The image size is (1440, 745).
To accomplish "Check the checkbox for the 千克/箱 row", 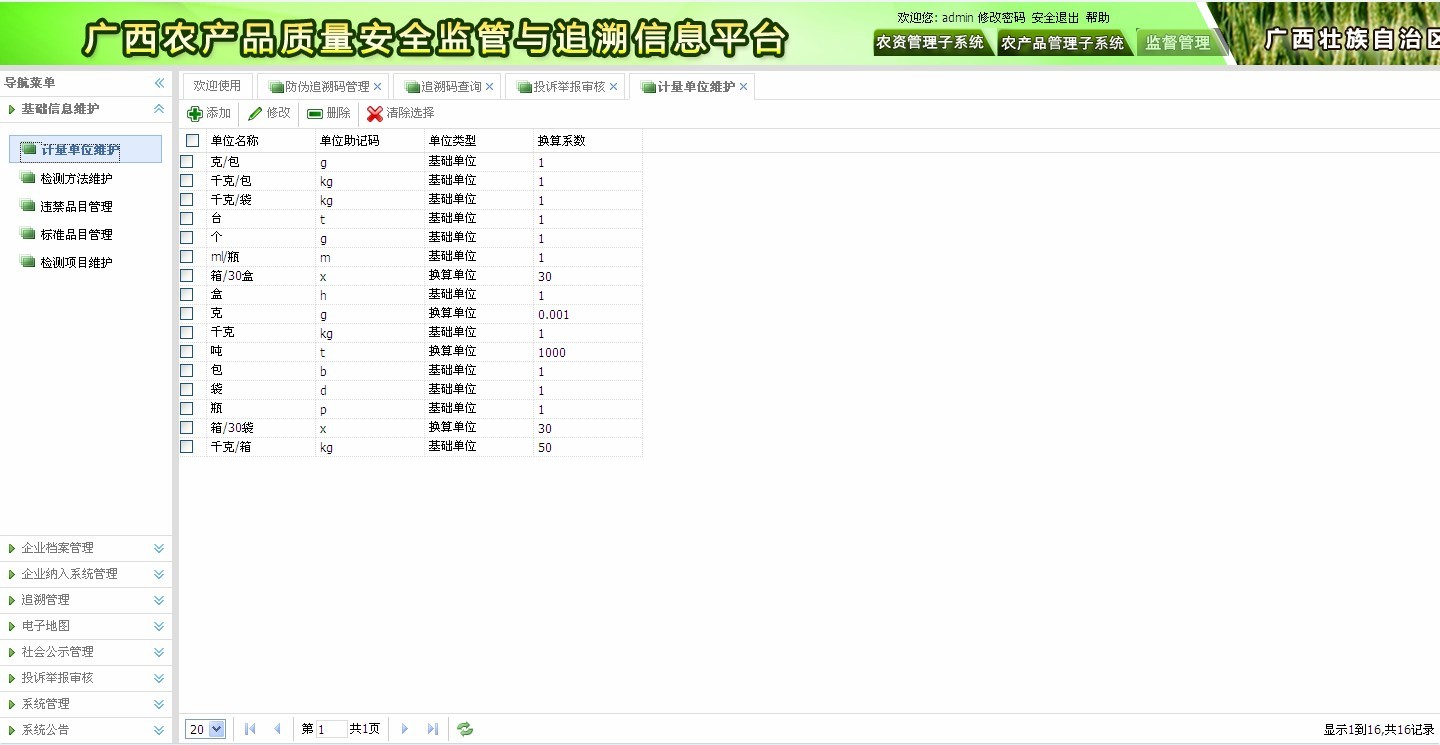I will coord(186,446).
